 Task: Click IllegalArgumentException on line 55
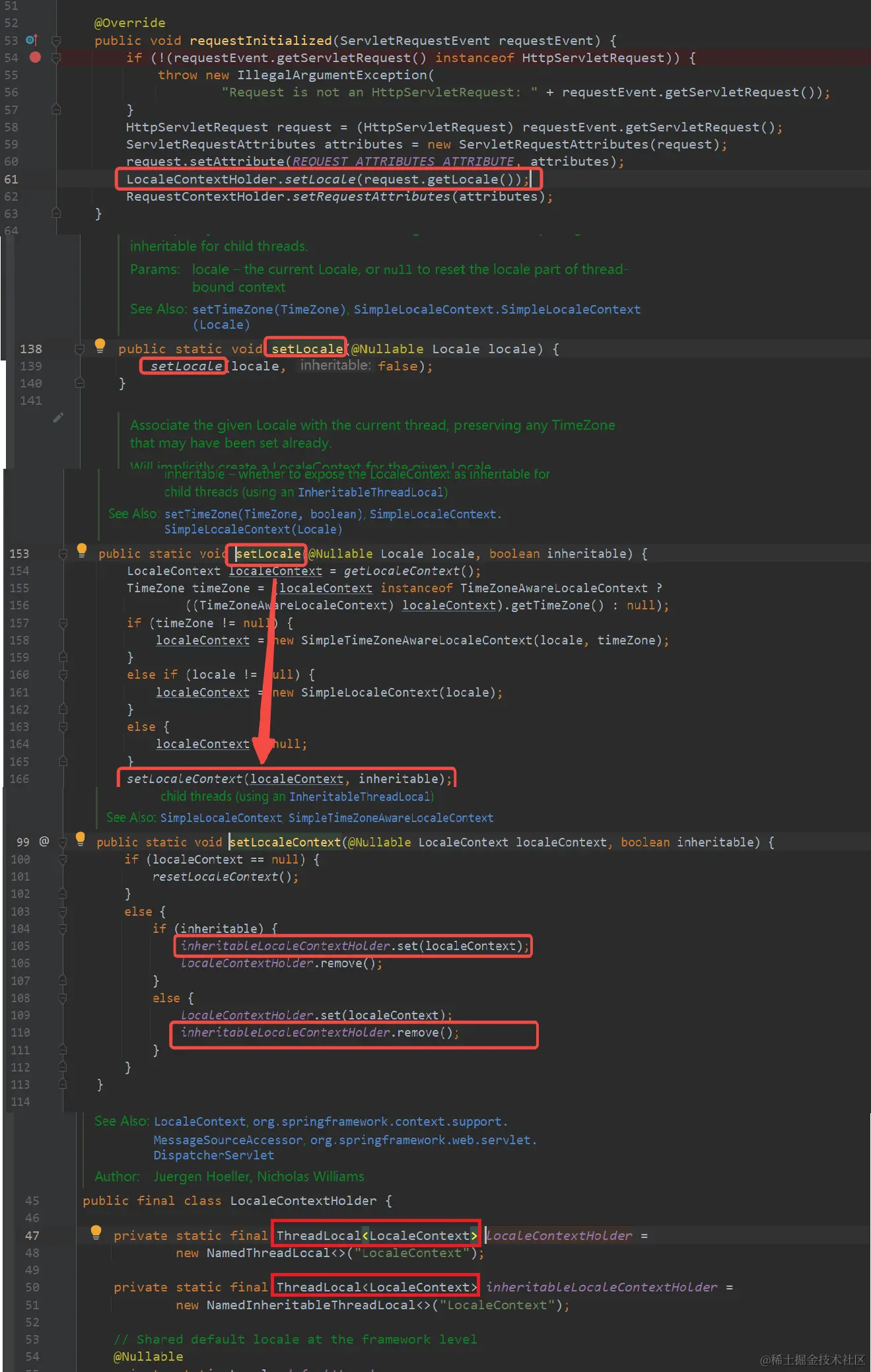click(x=332, y=75)
